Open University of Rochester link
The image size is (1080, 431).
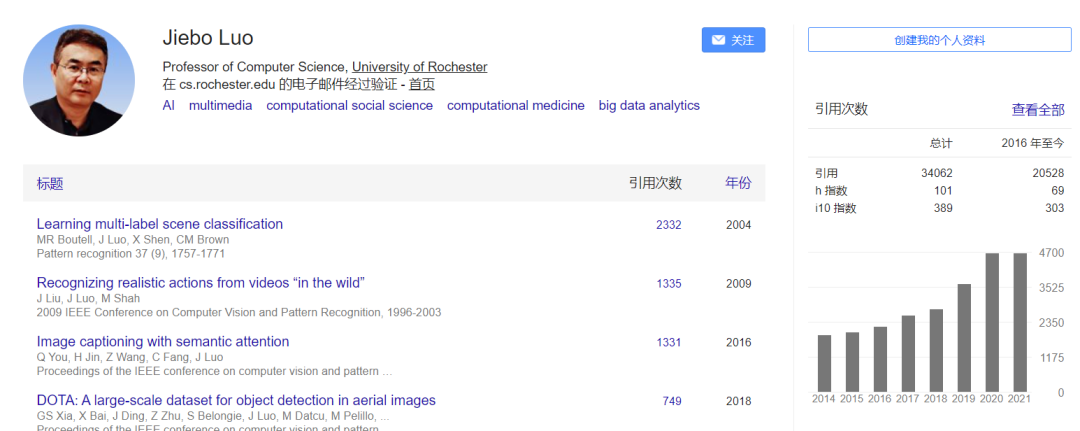pyautogui.click(x=419, y=67)
